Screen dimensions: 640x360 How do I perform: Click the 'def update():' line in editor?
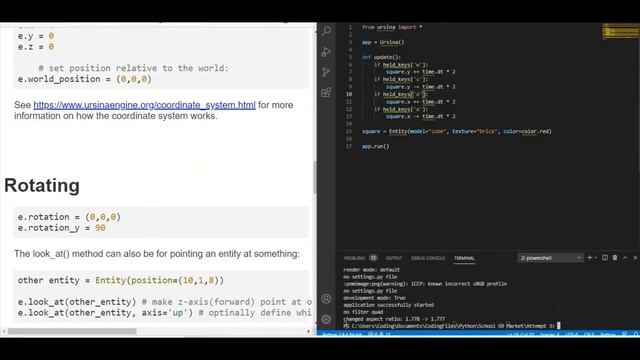381,57
